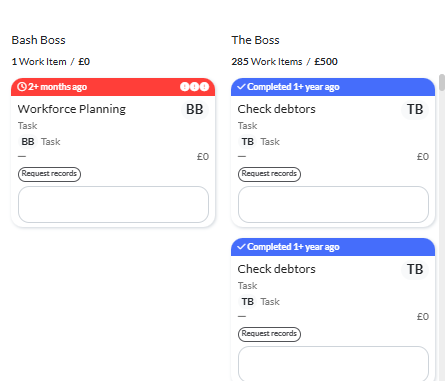Image resolution: width=445 pixels, height=381 pixels.
Task: Click the large TB avatar on second Check debtors
Action: [x=415, y=270]
